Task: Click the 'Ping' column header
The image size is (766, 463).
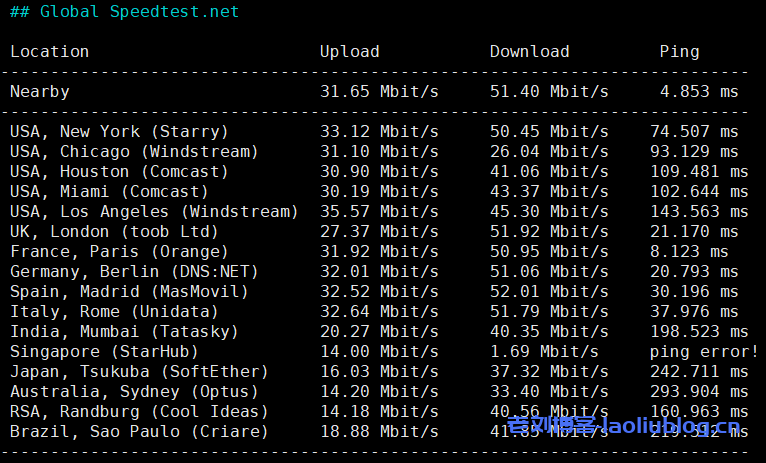Action: [x=679, y=52]
